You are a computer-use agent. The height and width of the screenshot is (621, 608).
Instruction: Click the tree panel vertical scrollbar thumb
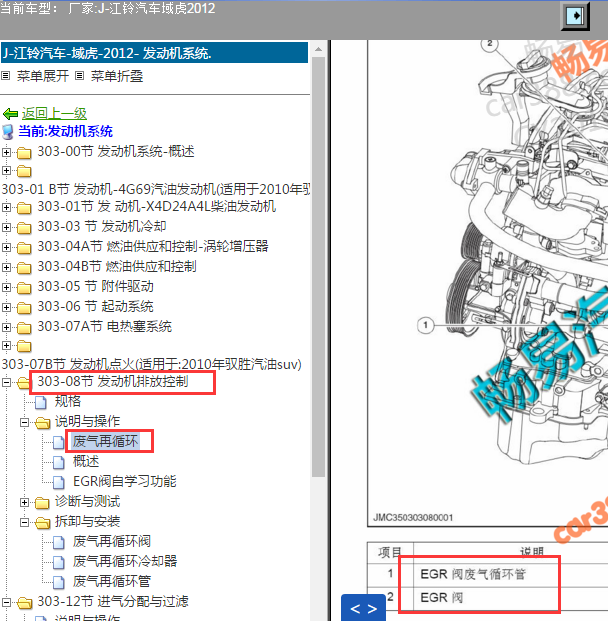pos(318,267)
